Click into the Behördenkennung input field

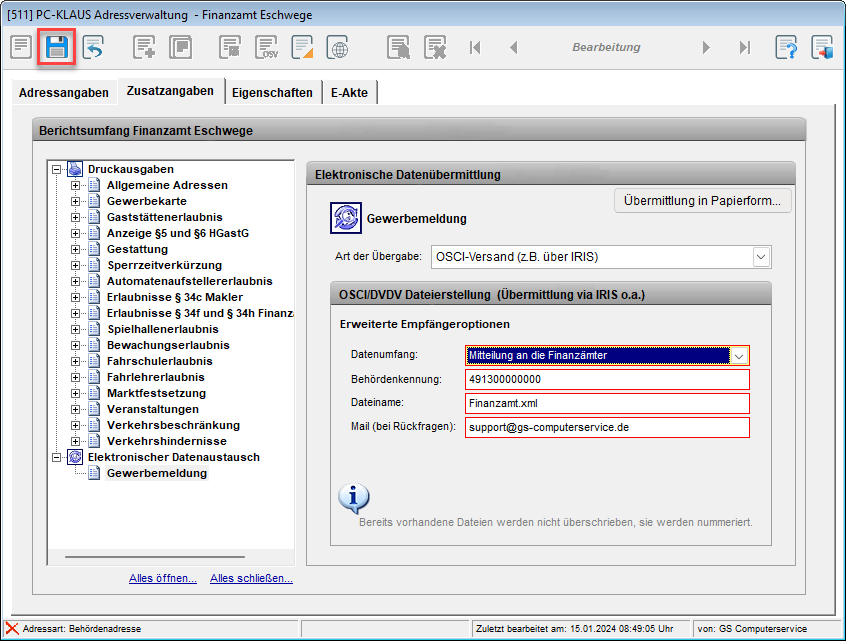[607, 379]
